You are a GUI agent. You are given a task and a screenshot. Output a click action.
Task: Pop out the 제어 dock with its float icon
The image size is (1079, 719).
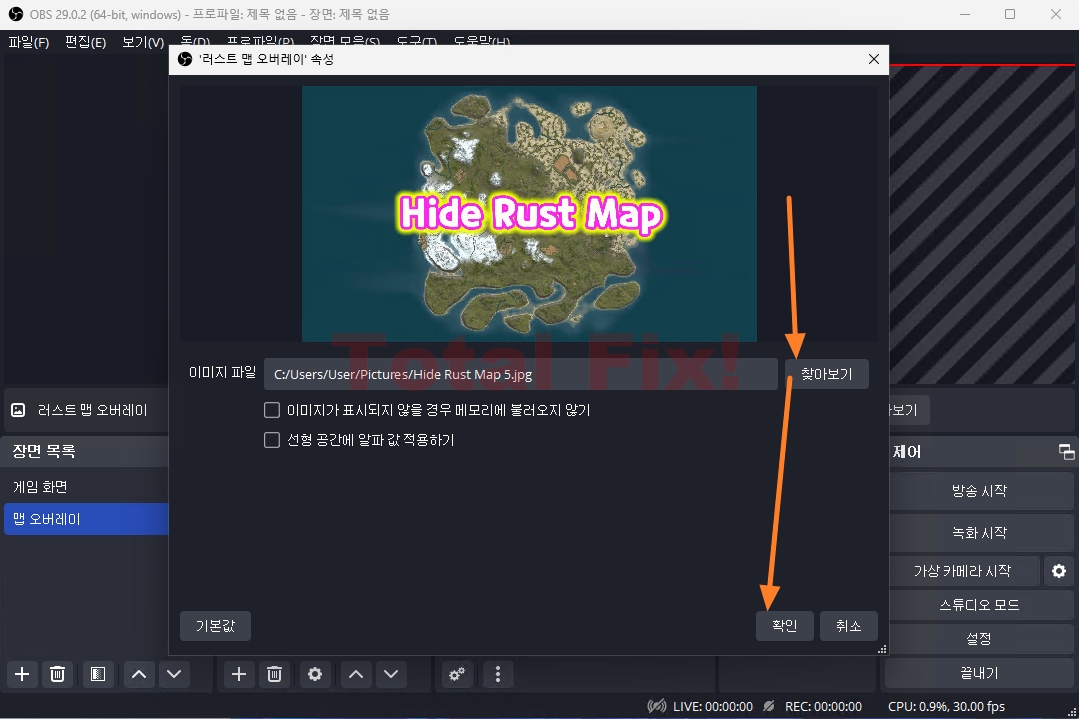(1066, 452)
